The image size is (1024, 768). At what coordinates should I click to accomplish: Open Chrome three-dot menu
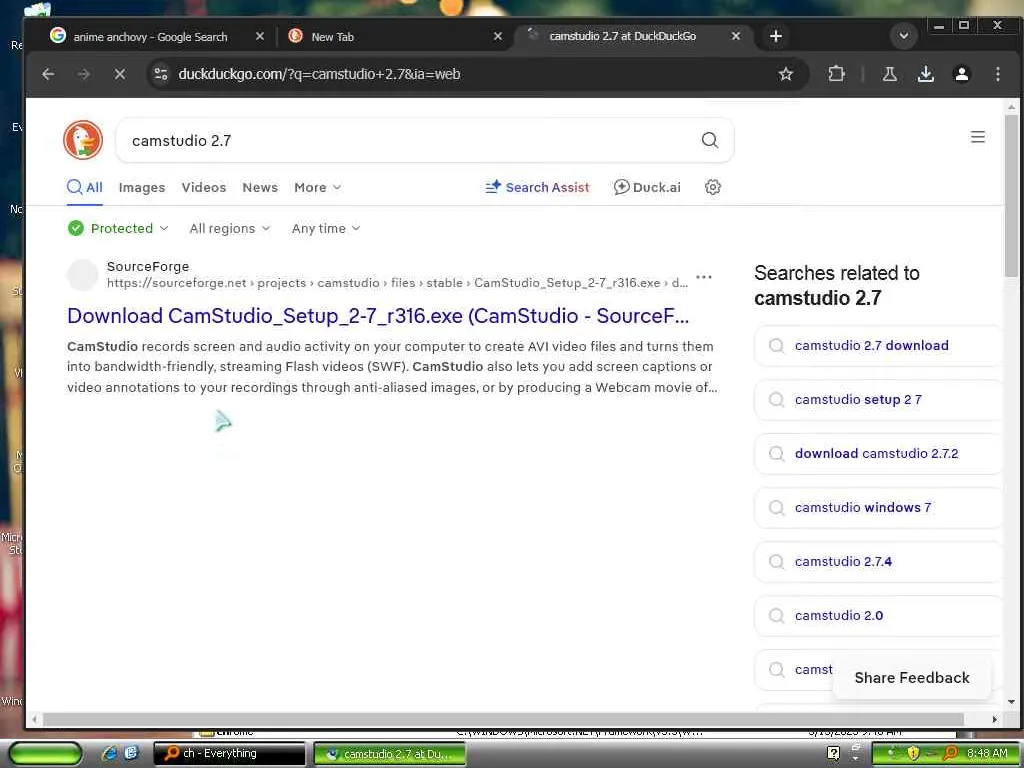pos(997,74)
